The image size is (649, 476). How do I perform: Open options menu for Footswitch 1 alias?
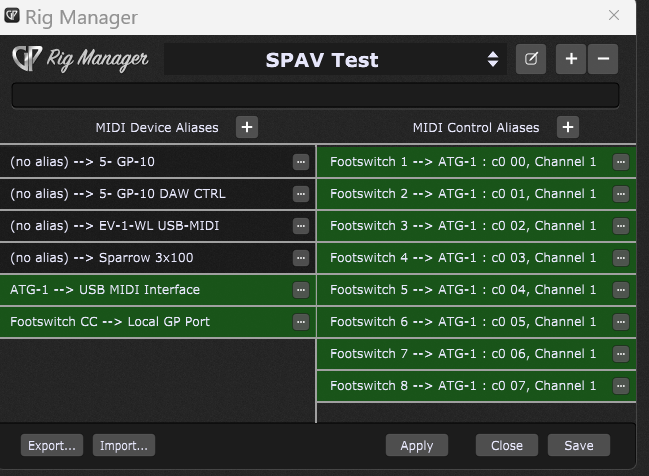(x=621, y=162)
